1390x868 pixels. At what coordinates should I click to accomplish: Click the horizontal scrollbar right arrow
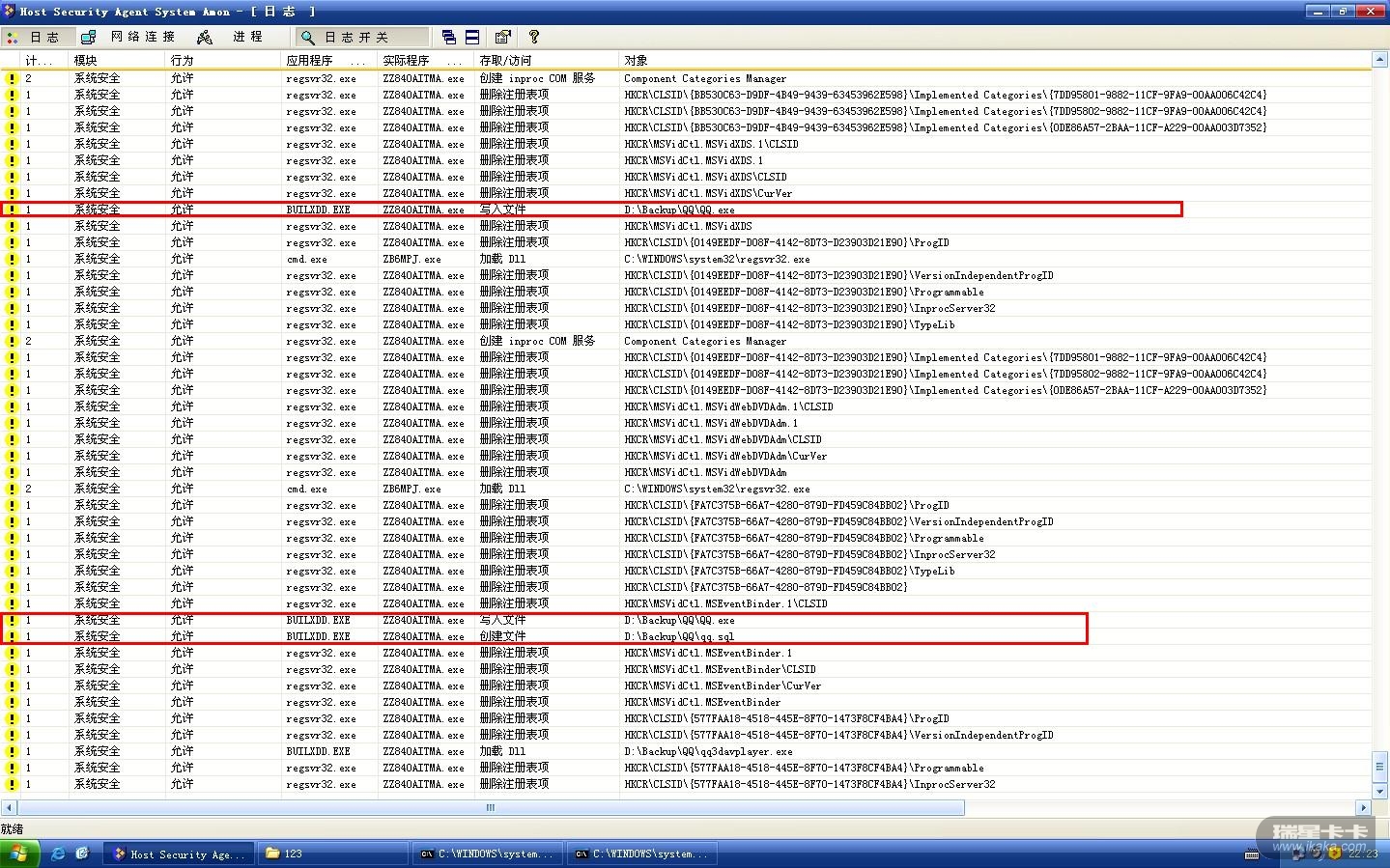1364,807
